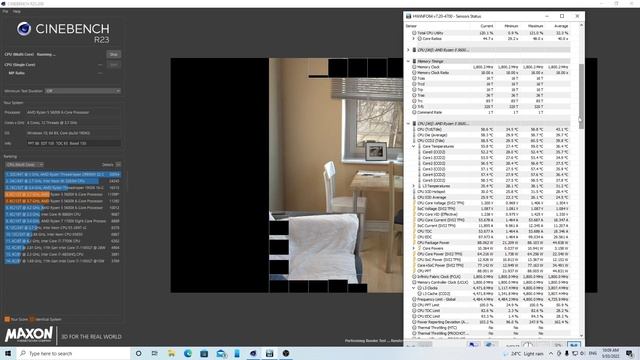Toggle the Details checkbox in Ranking
The height and width of the screenshot is (360, 640).
click(118, 164)
